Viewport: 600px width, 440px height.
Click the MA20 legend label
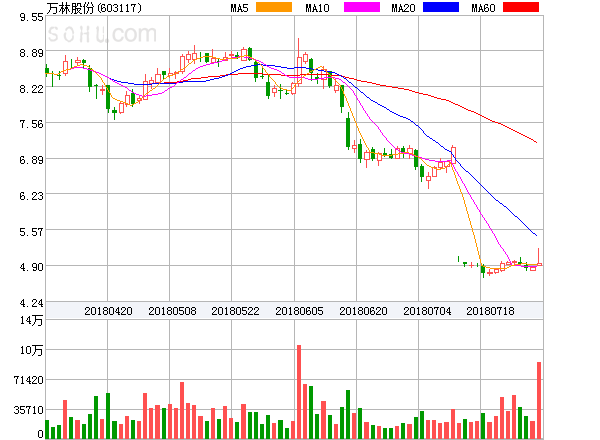pyautogui.click(x=403, y=8)
